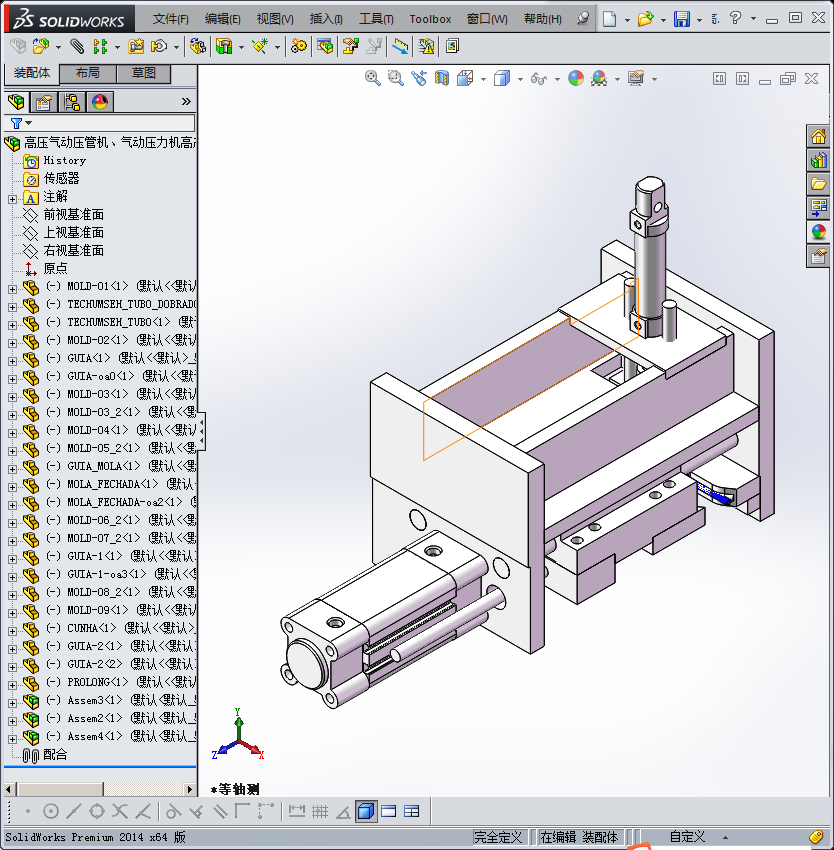
Task: Open the File Explorer task pane icon
Action: pyautogui.click(x=818, y=184)
